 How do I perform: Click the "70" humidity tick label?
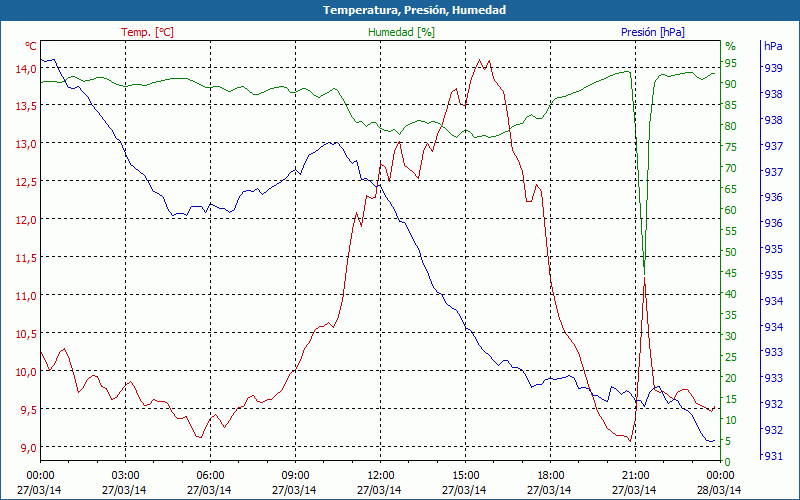[731, 168]
